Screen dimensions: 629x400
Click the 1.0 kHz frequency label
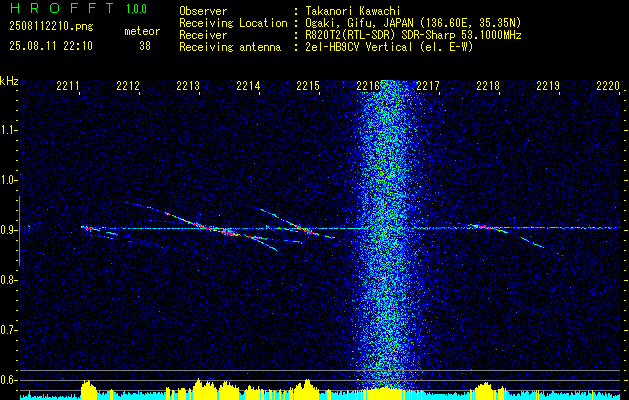click(9, 180)
